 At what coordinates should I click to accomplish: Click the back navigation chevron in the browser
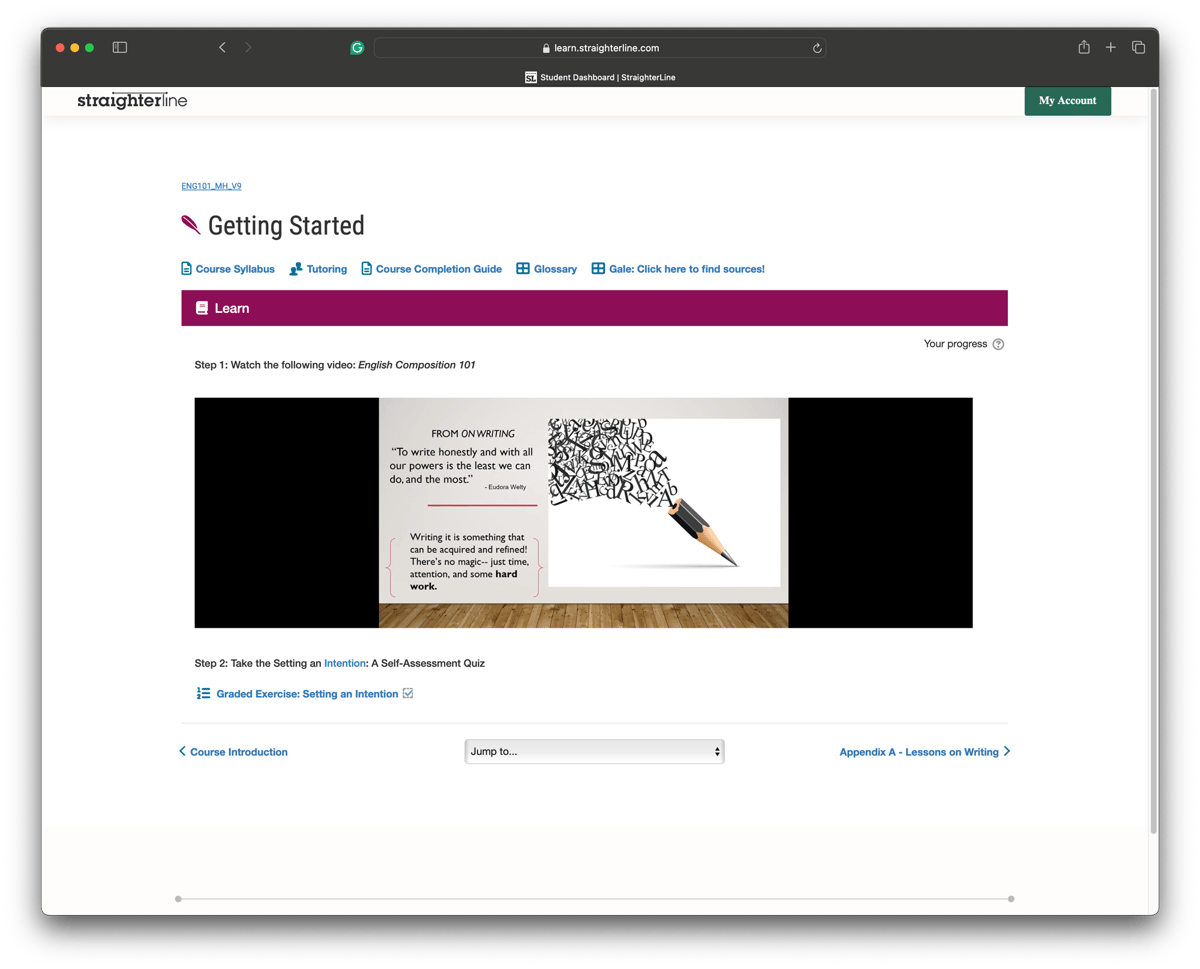coord(222,47)
